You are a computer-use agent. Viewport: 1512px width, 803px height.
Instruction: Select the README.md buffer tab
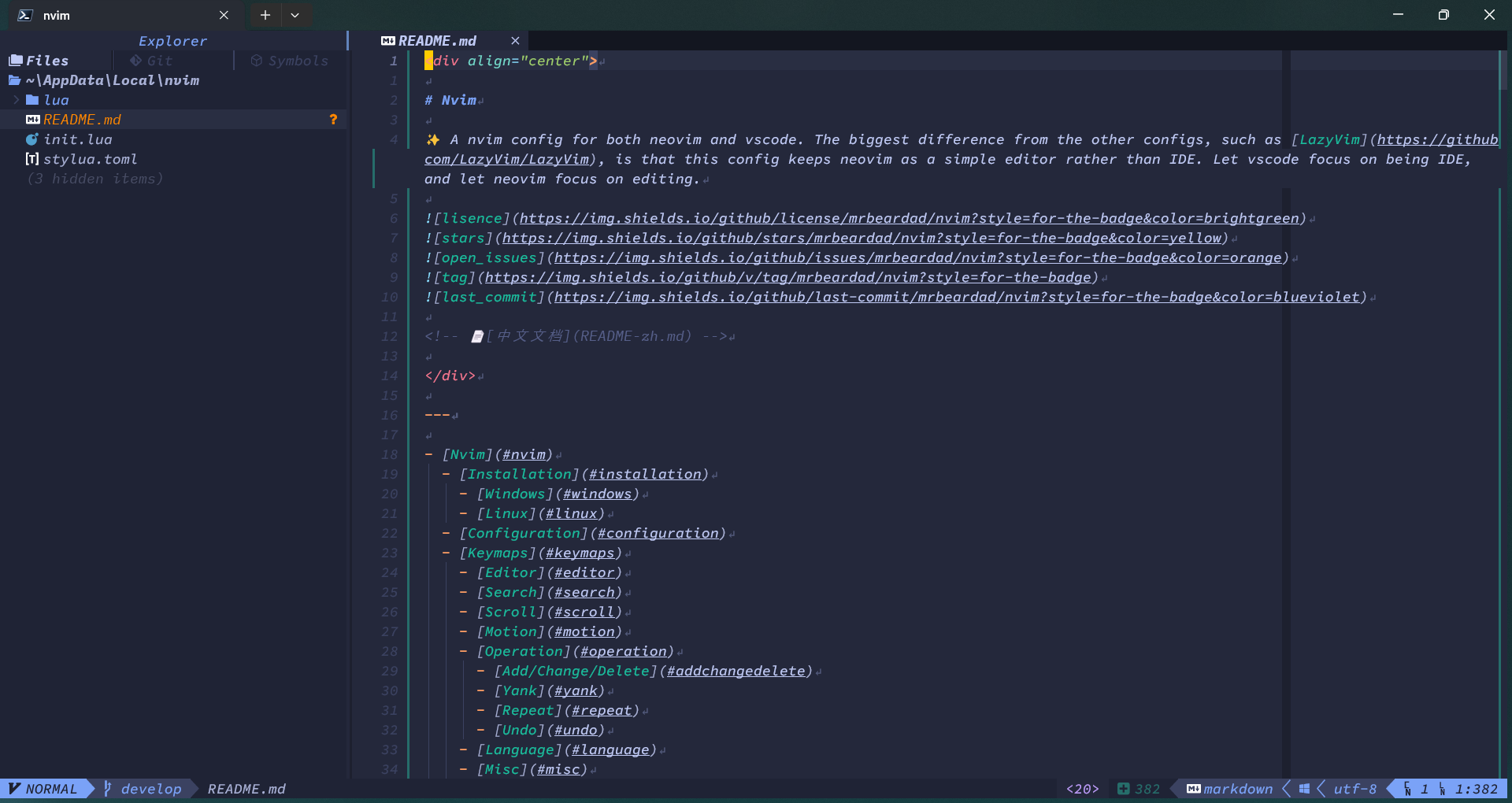437,41
